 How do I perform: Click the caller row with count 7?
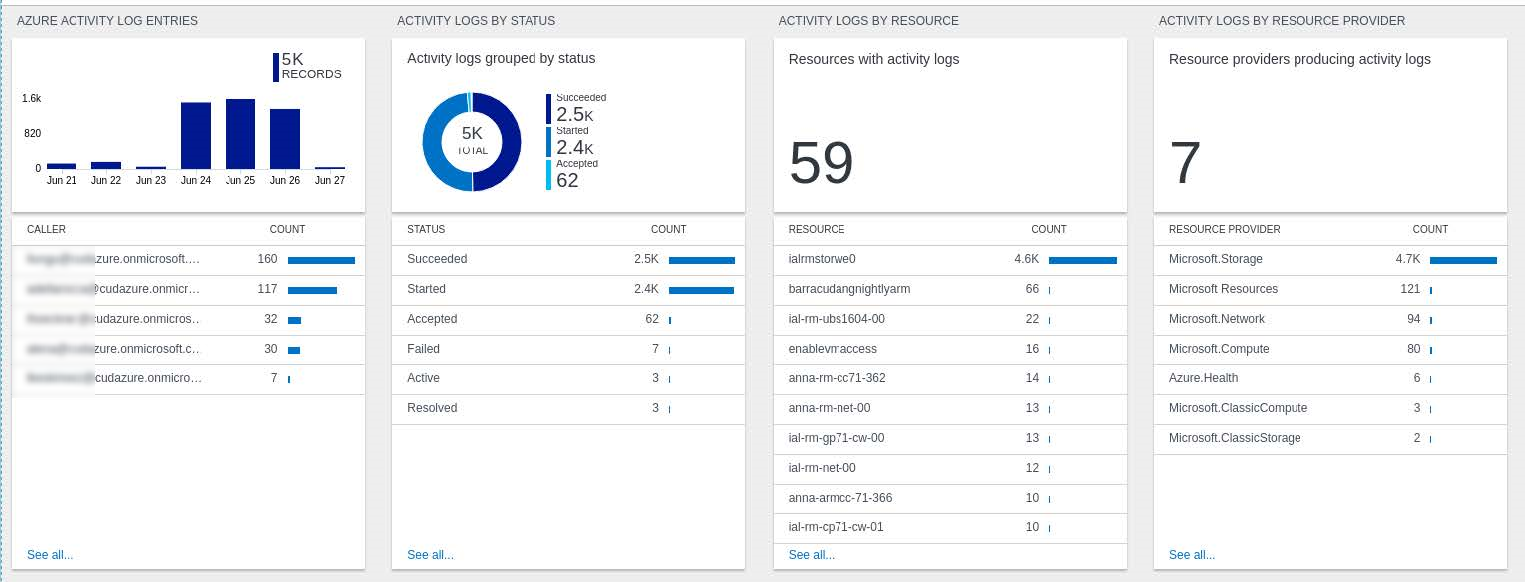(x=188, y=378)
